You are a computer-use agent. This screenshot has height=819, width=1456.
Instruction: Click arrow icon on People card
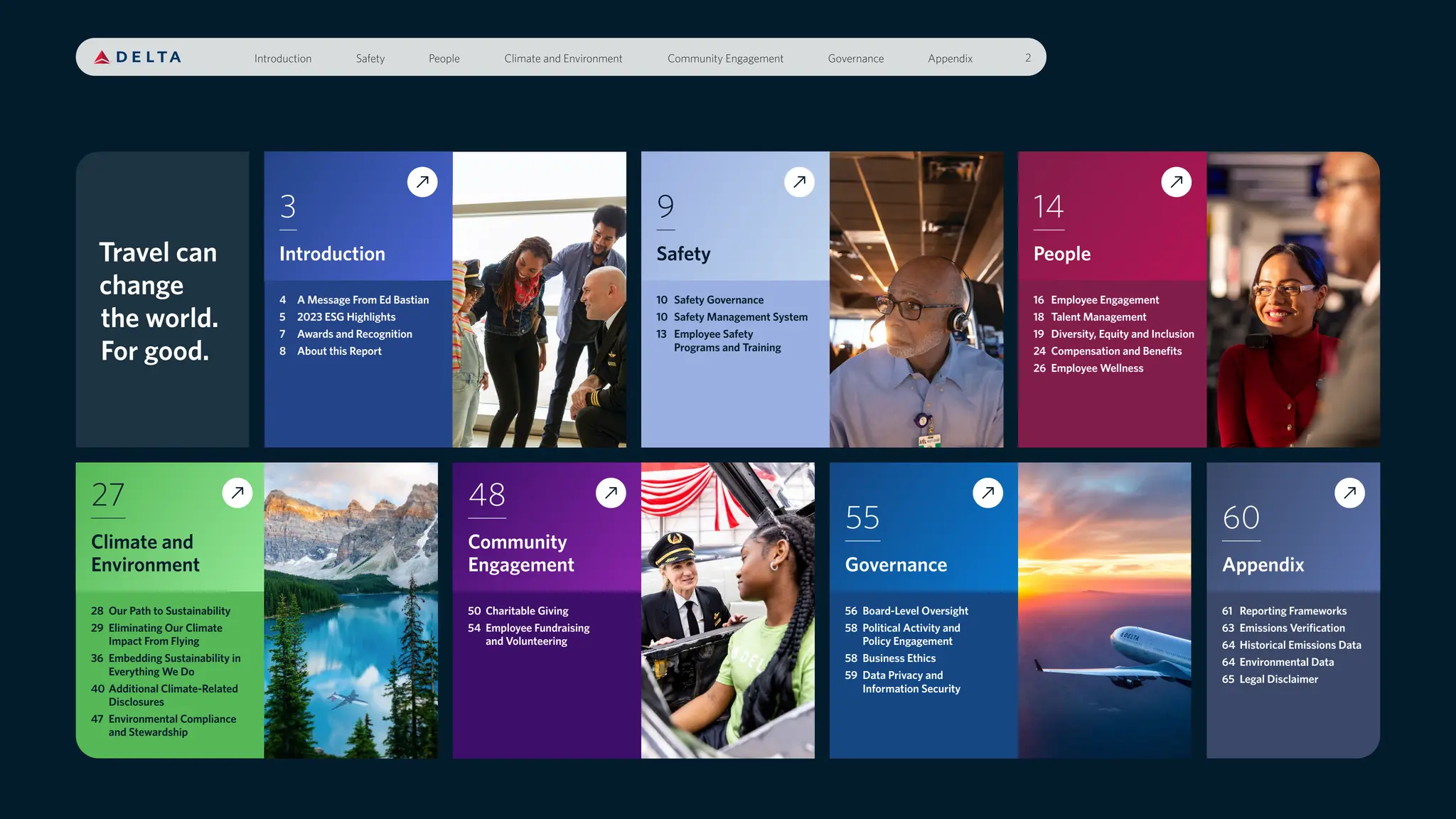(x=1176, y=182)
